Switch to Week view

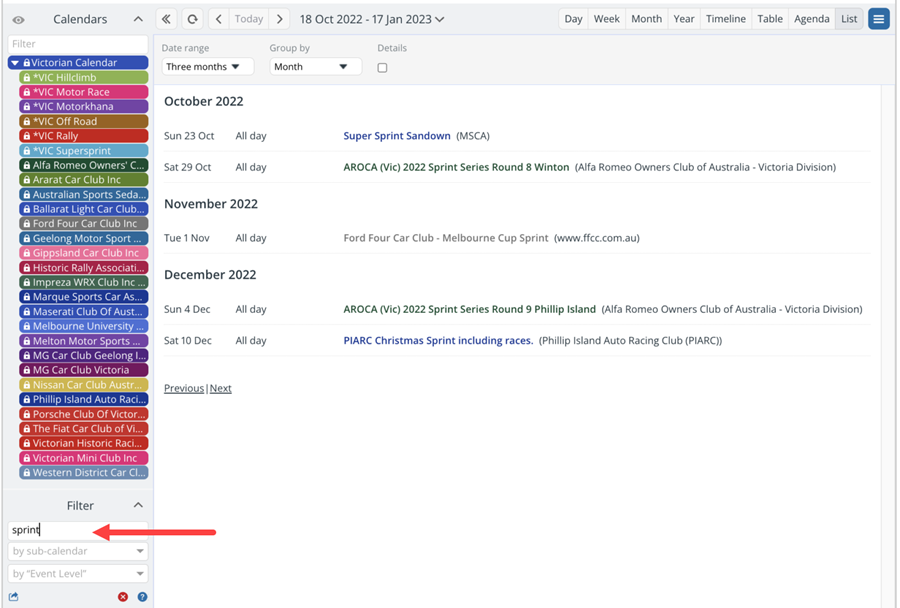[606, 19]
